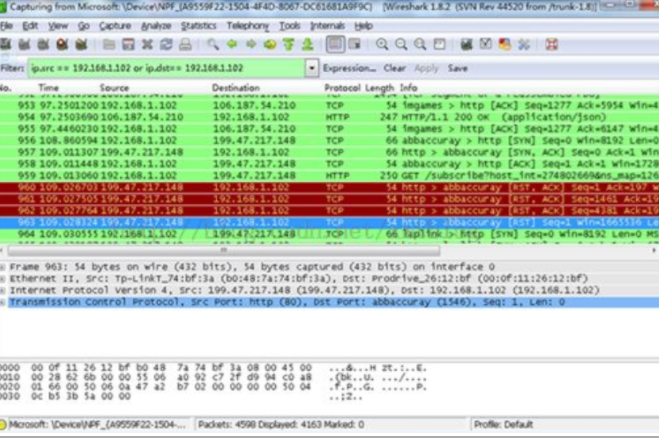Toggle auto scroll in live capture
This screenshot has width=659, height=438.
[355, 45]
